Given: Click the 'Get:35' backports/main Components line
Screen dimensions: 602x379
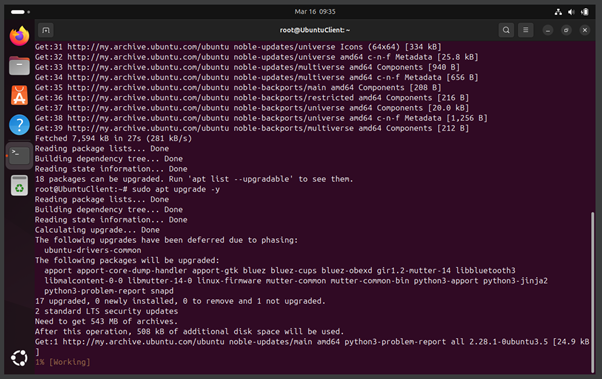Looking at the screenshot, I should [x=238, y=88].
